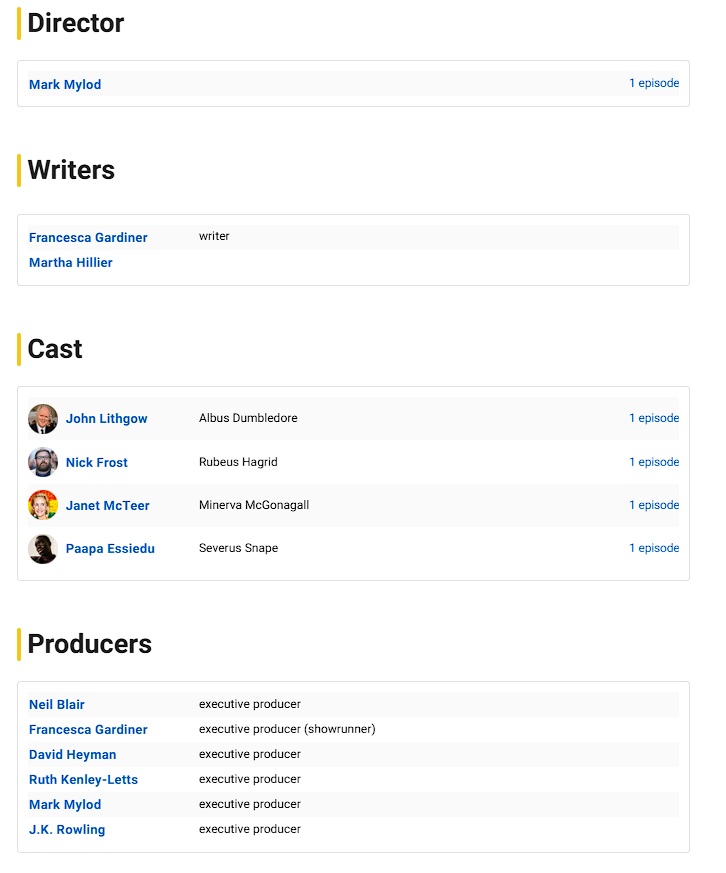Select Paapa Essiedu's avatar image
The image size is (726, 873).
[43, 548]
